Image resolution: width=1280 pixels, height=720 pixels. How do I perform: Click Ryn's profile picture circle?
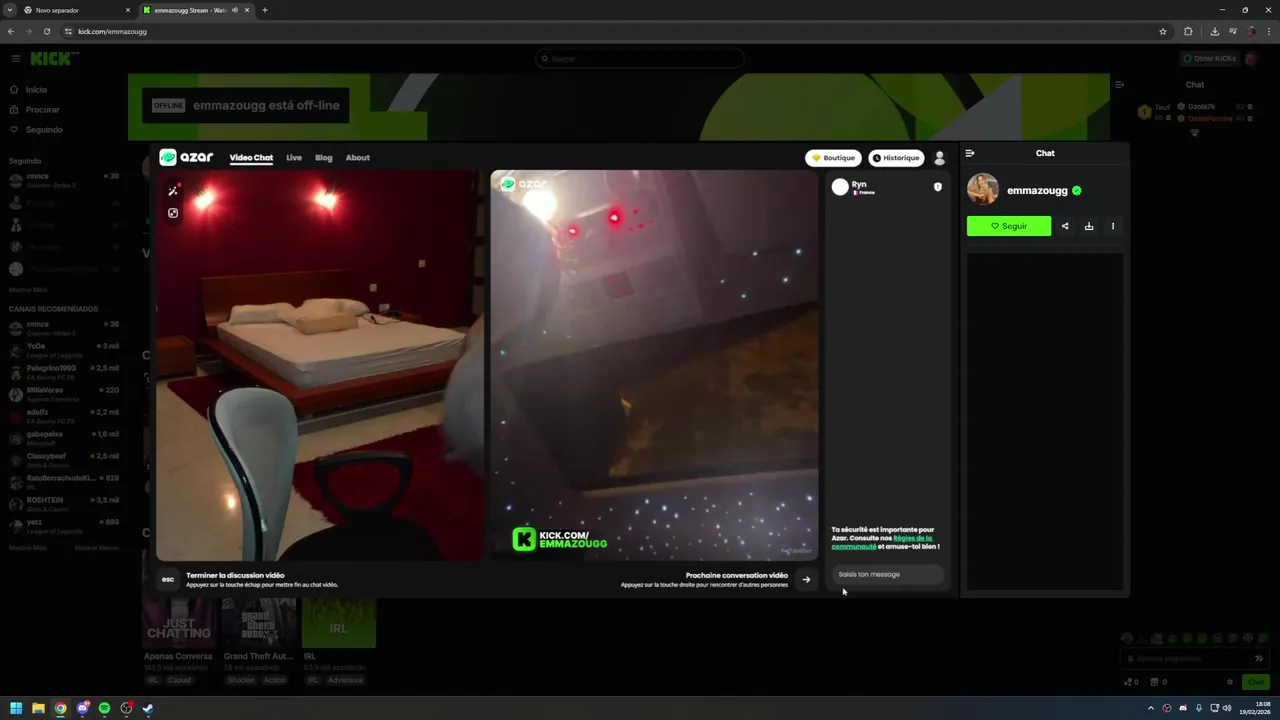click(x=840, y=187)
